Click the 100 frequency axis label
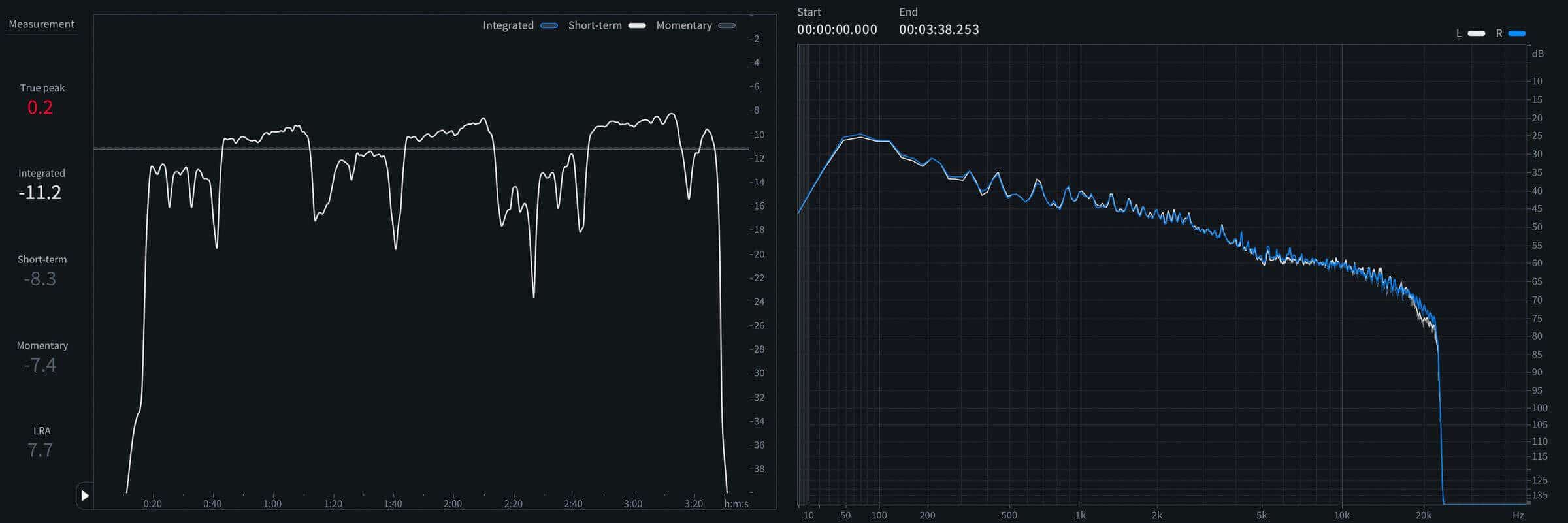Image resolution: width=1568 pixels, height=523 pixels. click(879, 515)
